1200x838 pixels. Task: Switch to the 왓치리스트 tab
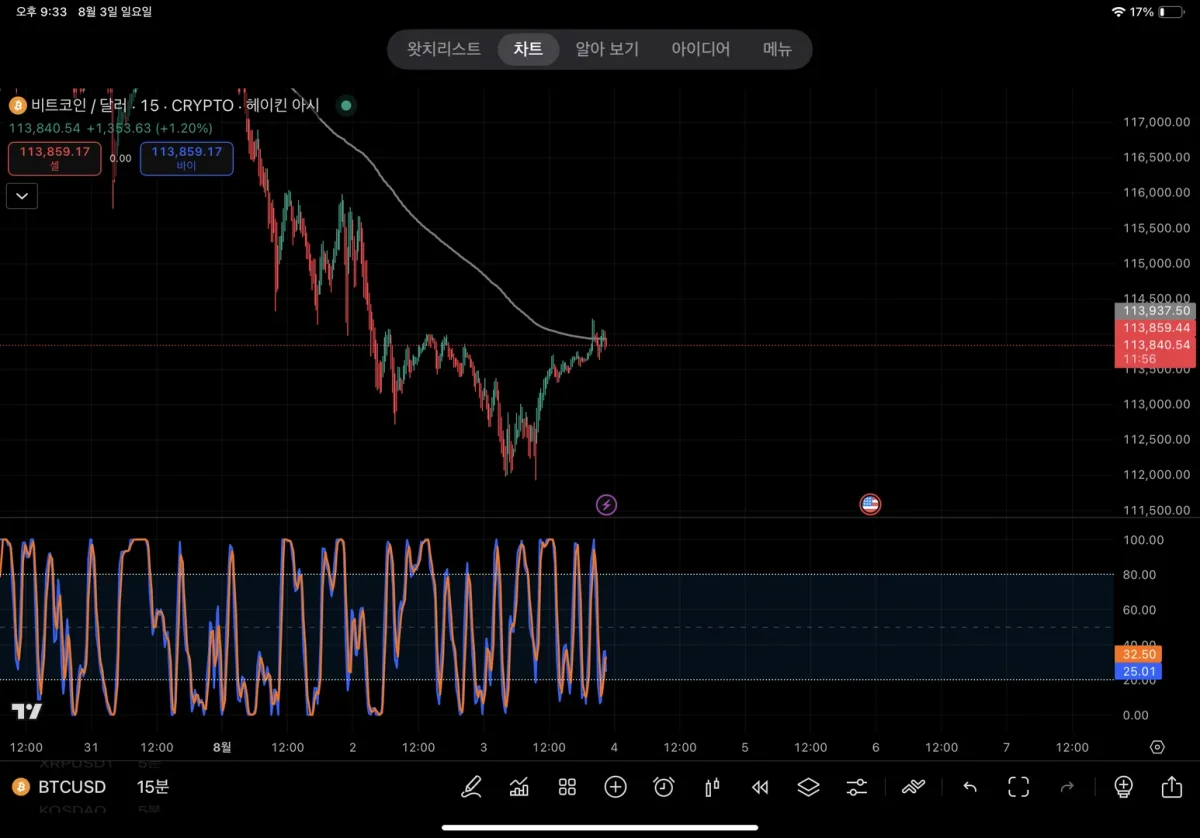[443, 49]
